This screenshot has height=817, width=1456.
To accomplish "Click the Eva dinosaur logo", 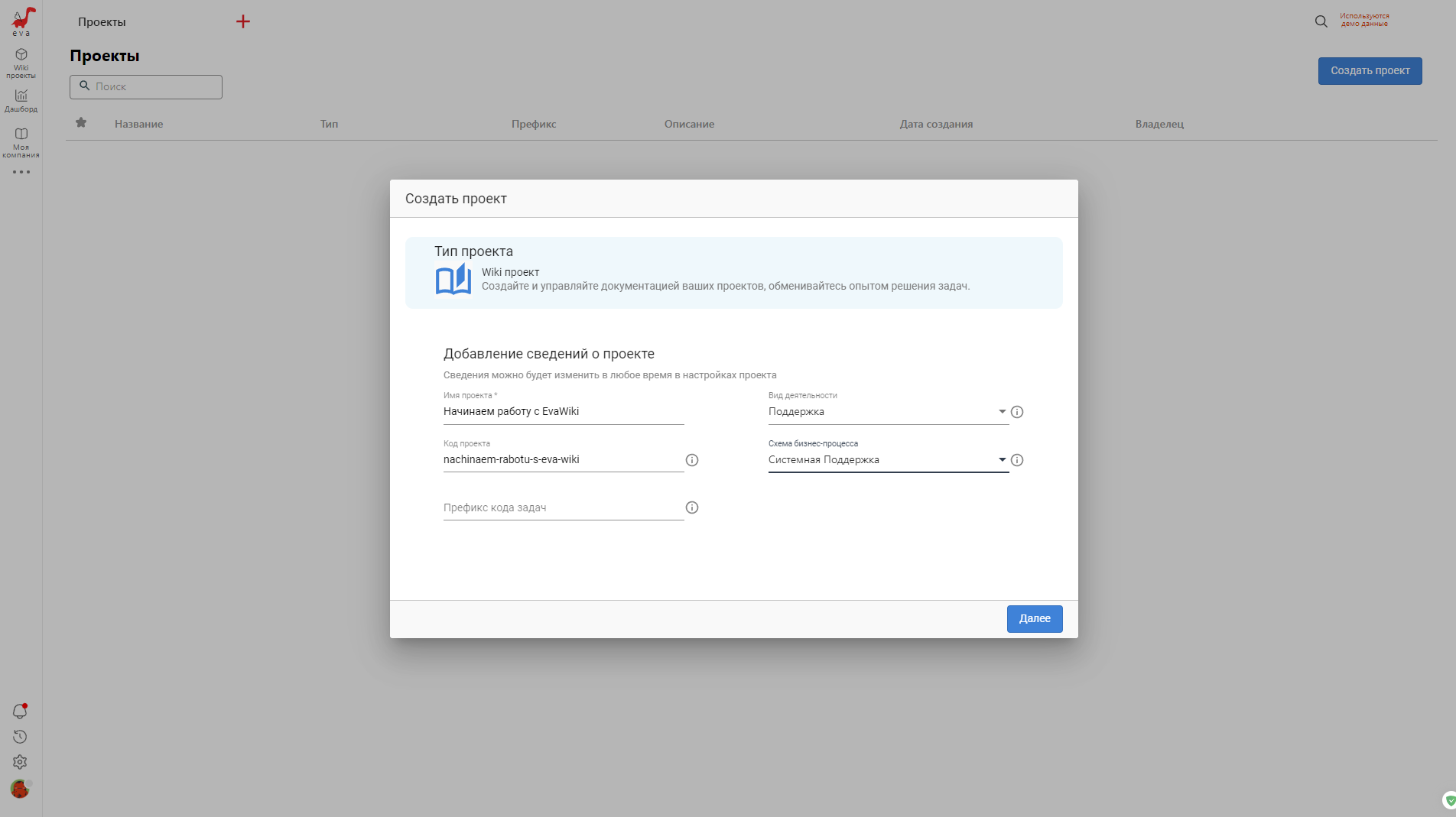I will coord(22,21).
